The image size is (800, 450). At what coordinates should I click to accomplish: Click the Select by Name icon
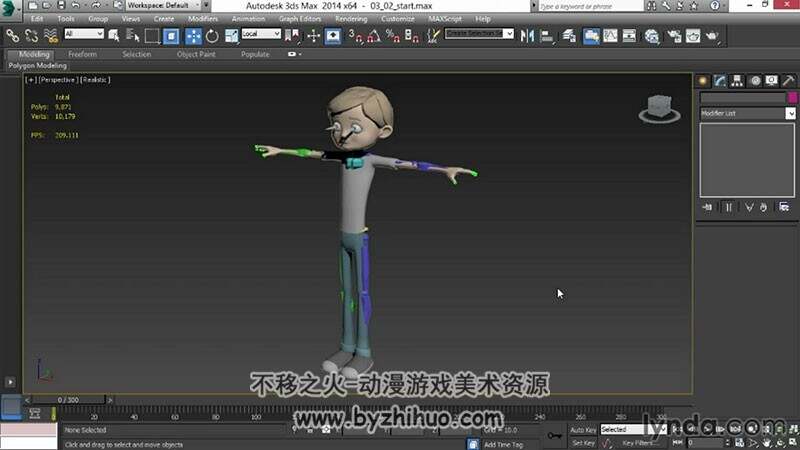[133, 35]
